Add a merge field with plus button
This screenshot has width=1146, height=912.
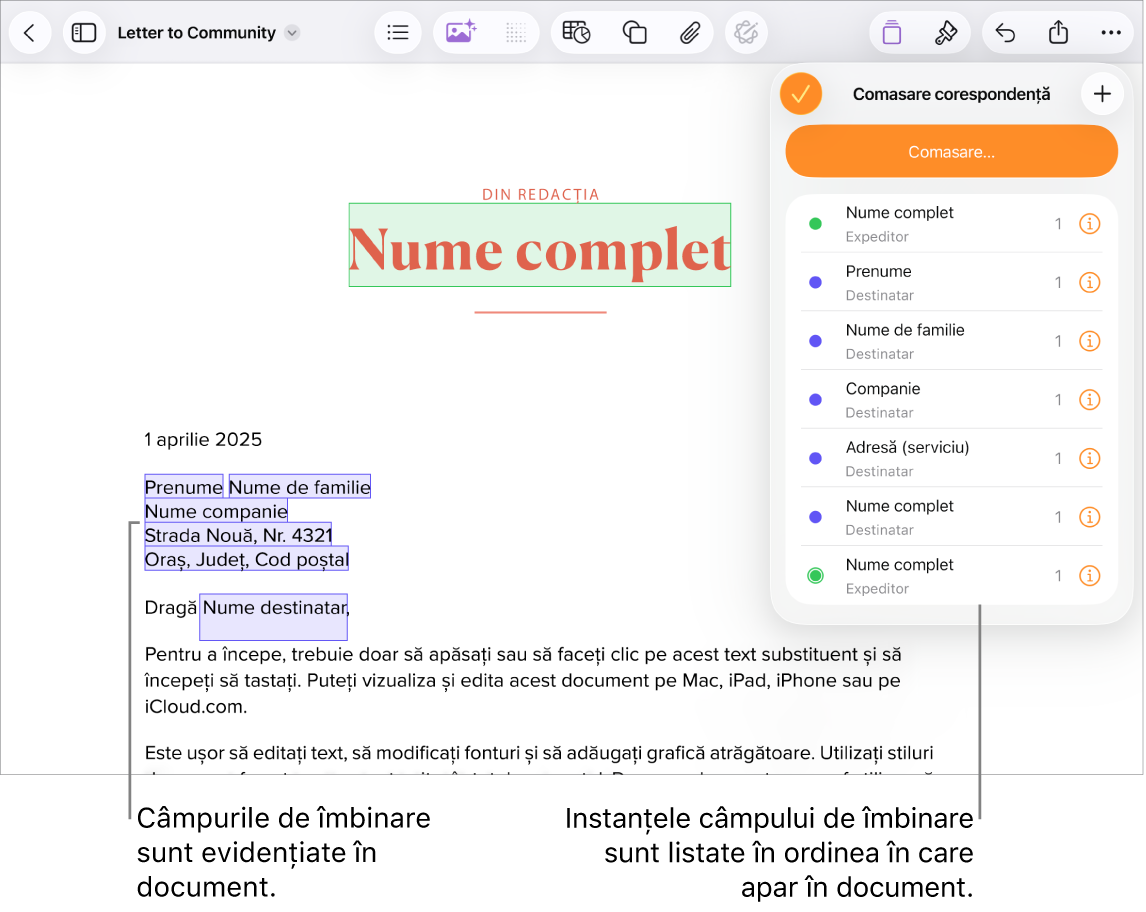click(x=1102, y=94)
